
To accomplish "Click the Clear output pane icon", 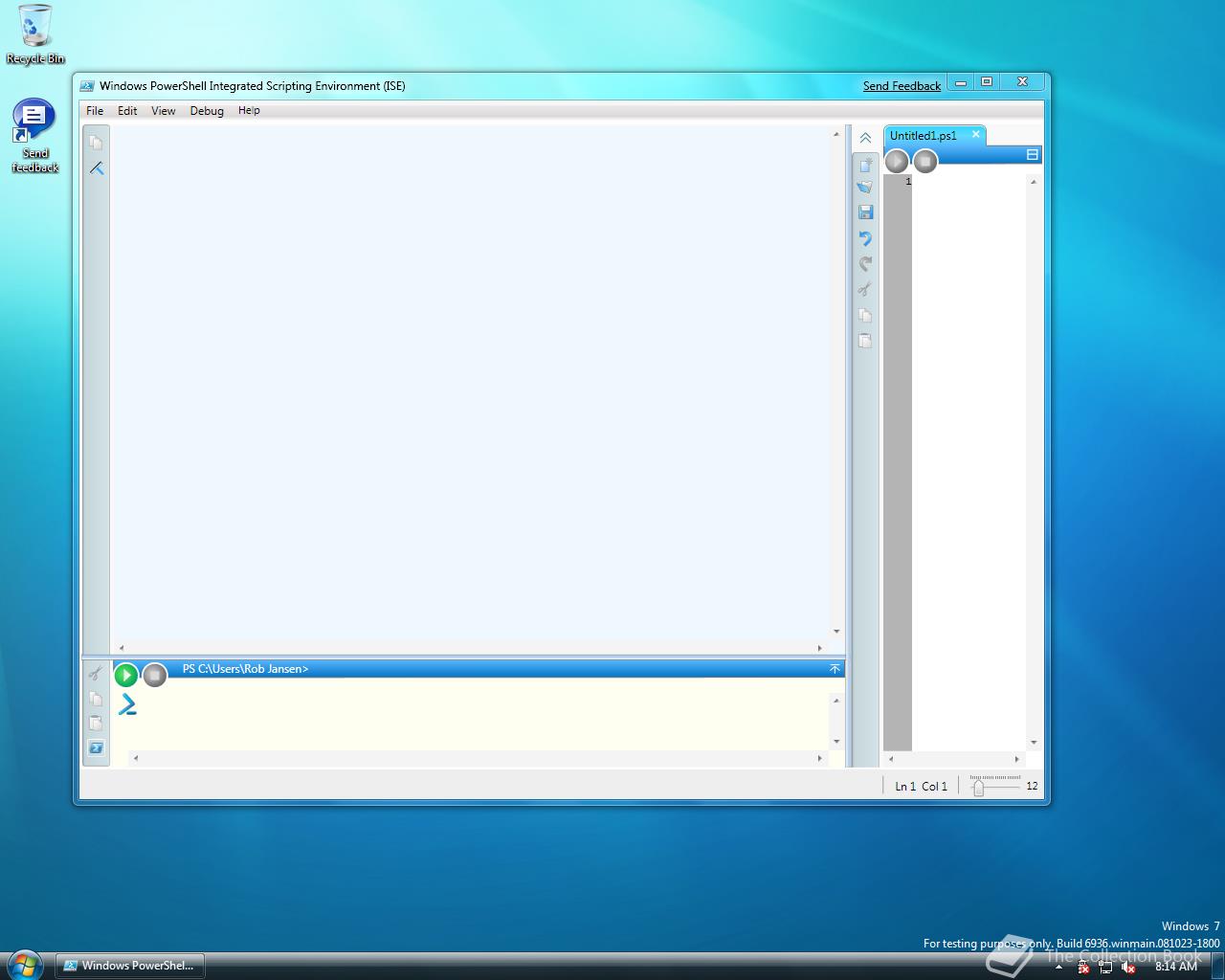I will pyautogui.click(x=96, y=168).
